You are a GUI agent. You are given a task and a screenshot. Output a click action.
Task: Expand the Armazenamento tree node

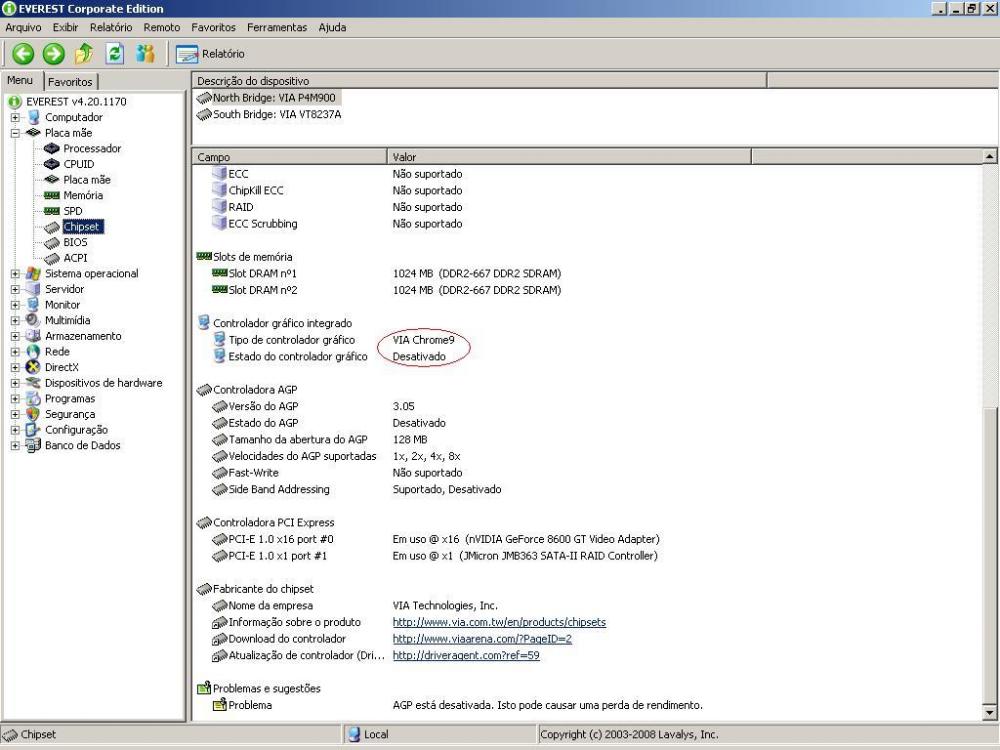[16, 337]
